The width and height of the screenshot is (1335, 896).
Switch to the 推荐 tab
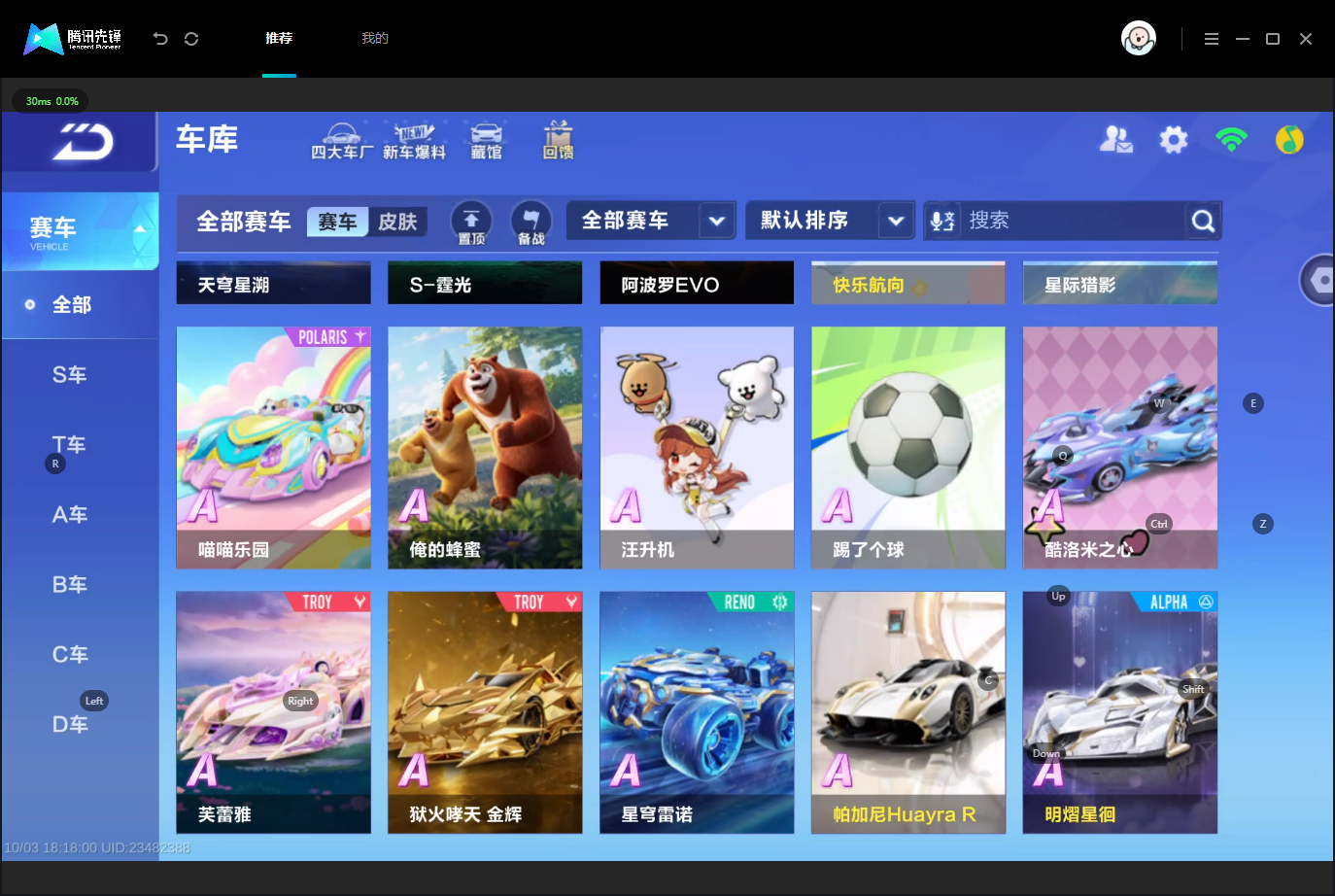point(279,39)
